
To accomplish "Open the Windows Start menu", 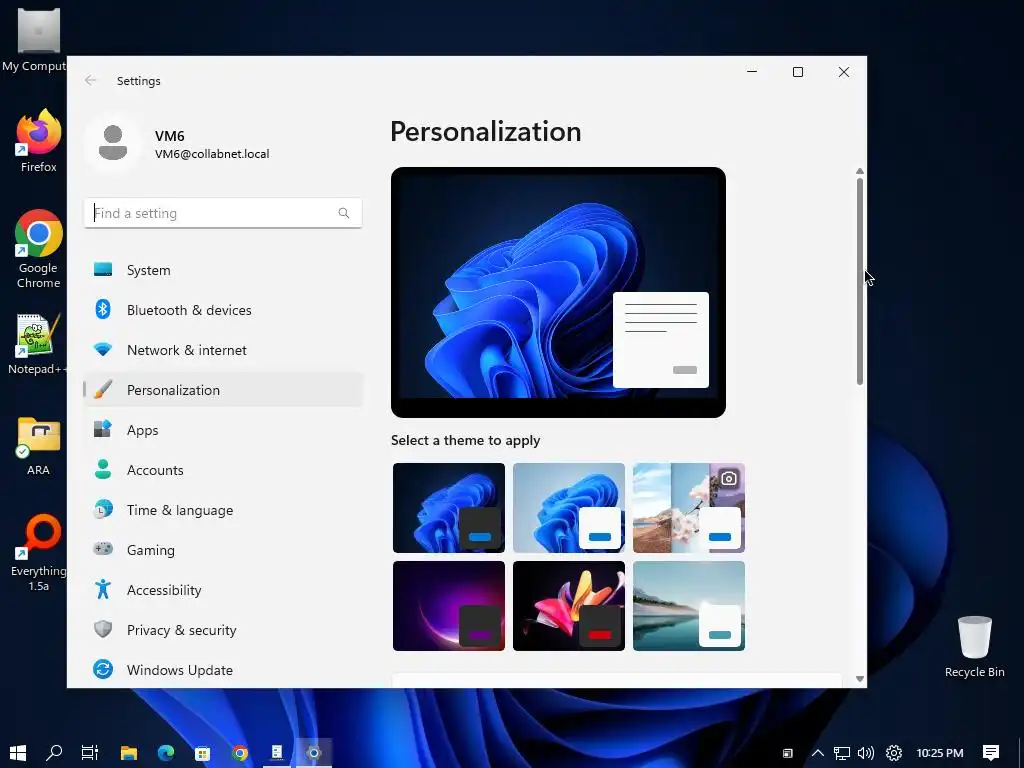I will click(x=18, y=753).
